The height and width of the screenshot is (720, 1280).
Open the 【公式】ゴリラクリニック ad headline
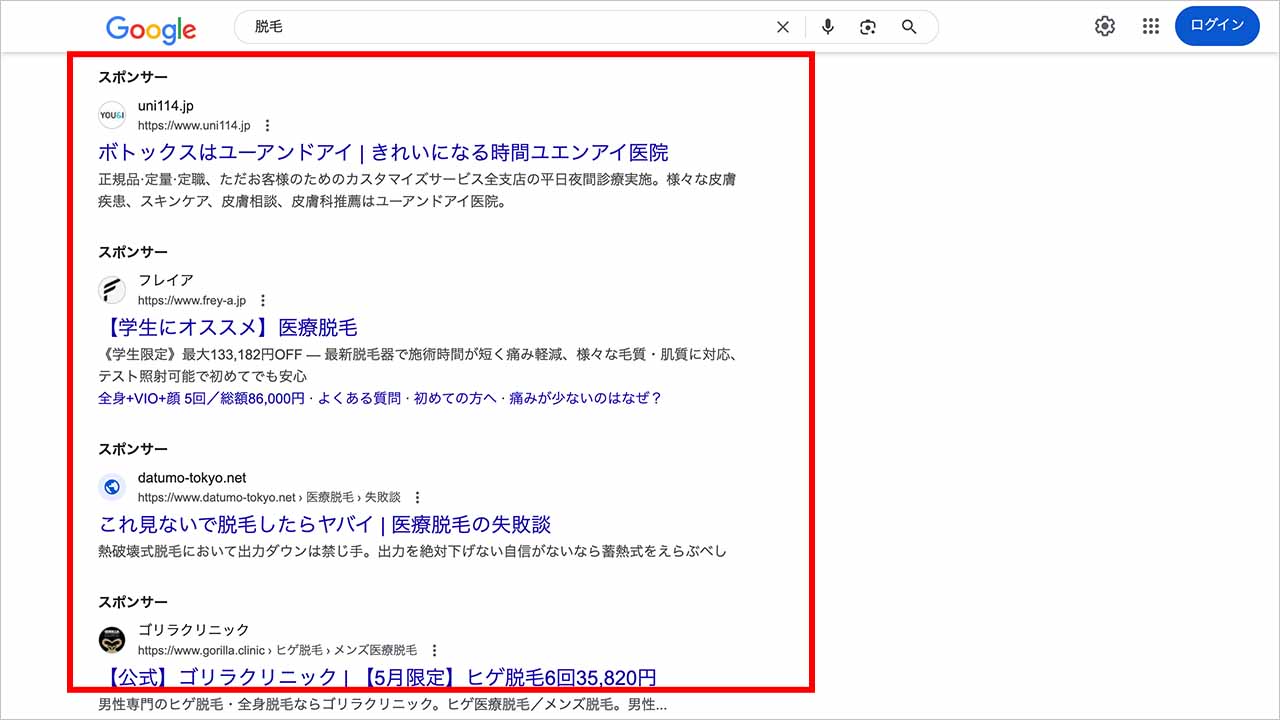pyautogui.click(x=377, y=677)
